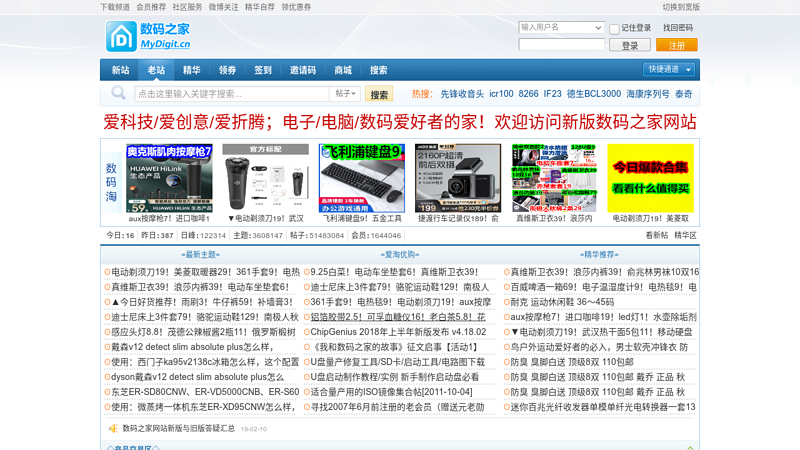Open post 东芝ER-SD80CNW、ER-VD5000CNB
The image size is (800, 450).
[205, 392]
